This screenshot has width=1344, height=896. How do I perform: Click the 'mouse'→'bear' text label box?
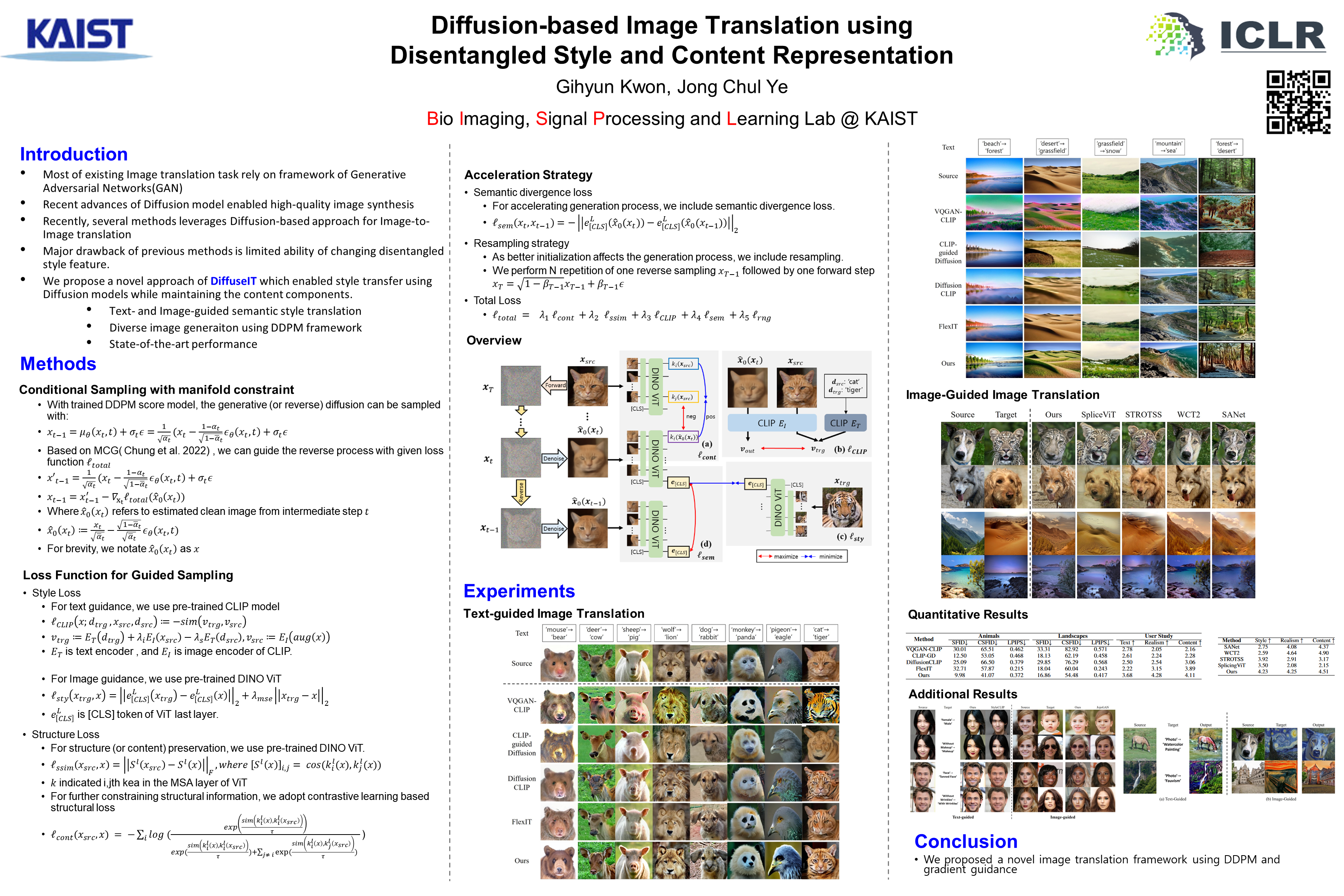(559, 633)
